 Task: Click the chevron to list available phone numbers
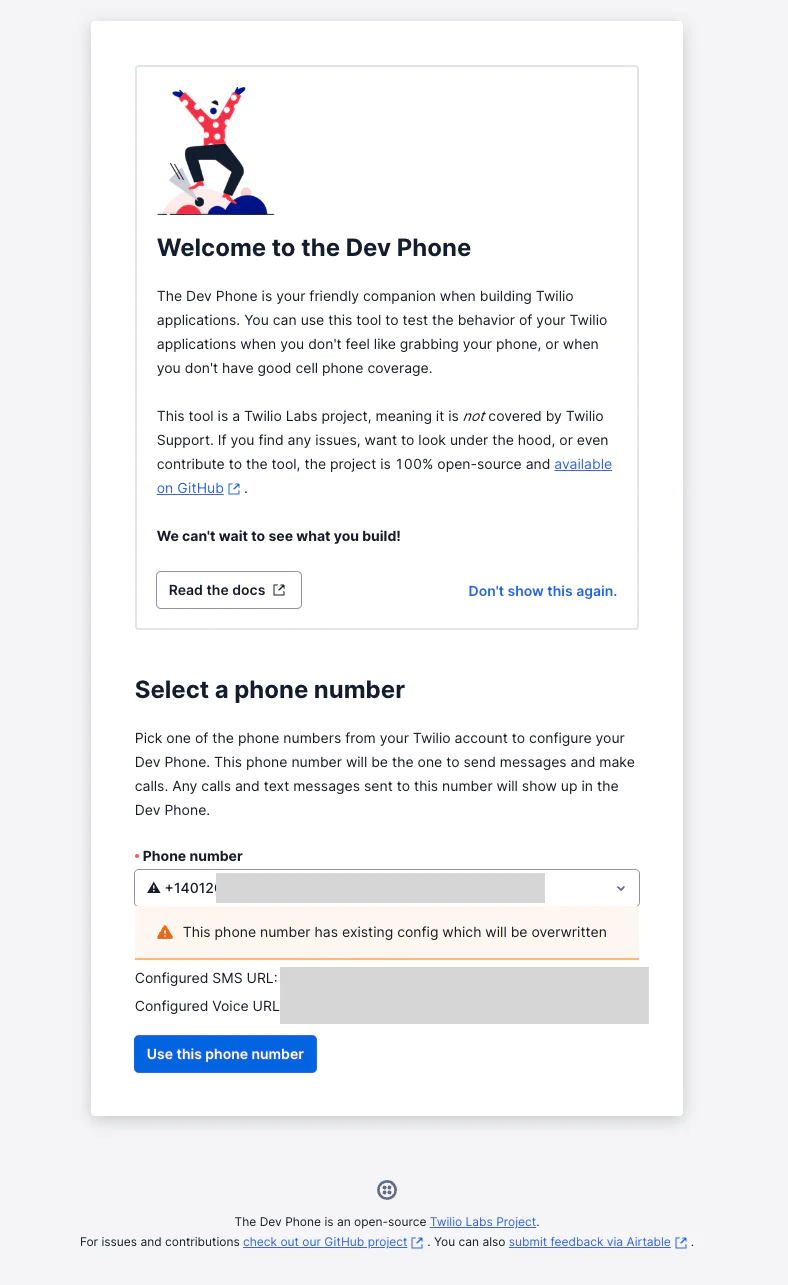tap(620, 887)
